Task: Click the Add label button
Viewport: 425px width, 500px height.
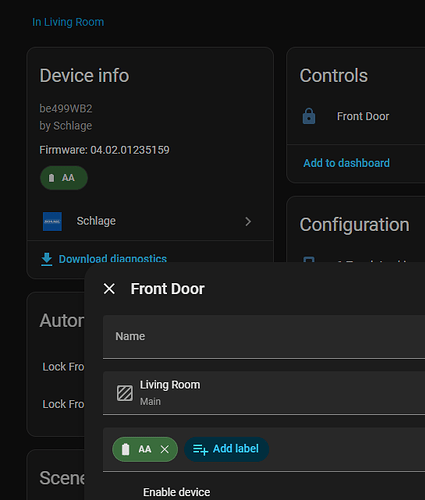Action: click(x=226, y=449)
